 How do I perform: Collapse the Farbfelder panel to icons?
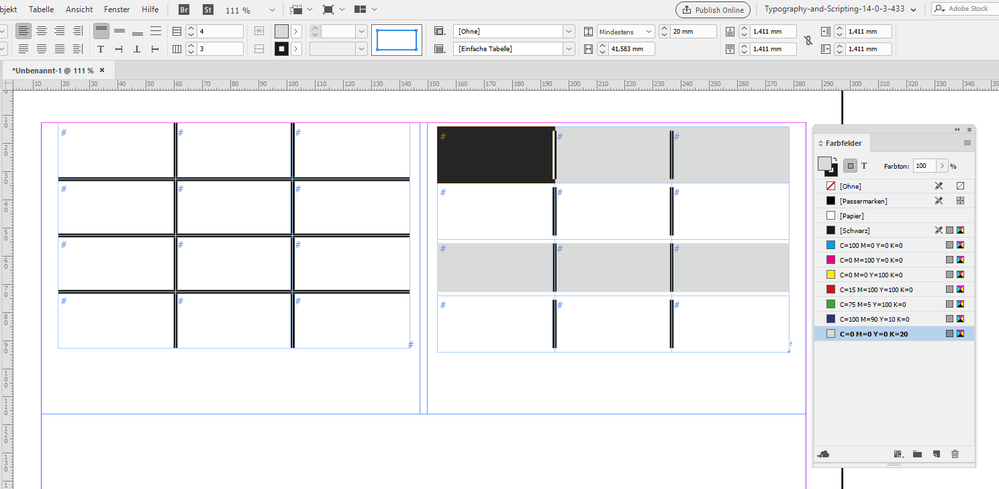coord(957,129)
